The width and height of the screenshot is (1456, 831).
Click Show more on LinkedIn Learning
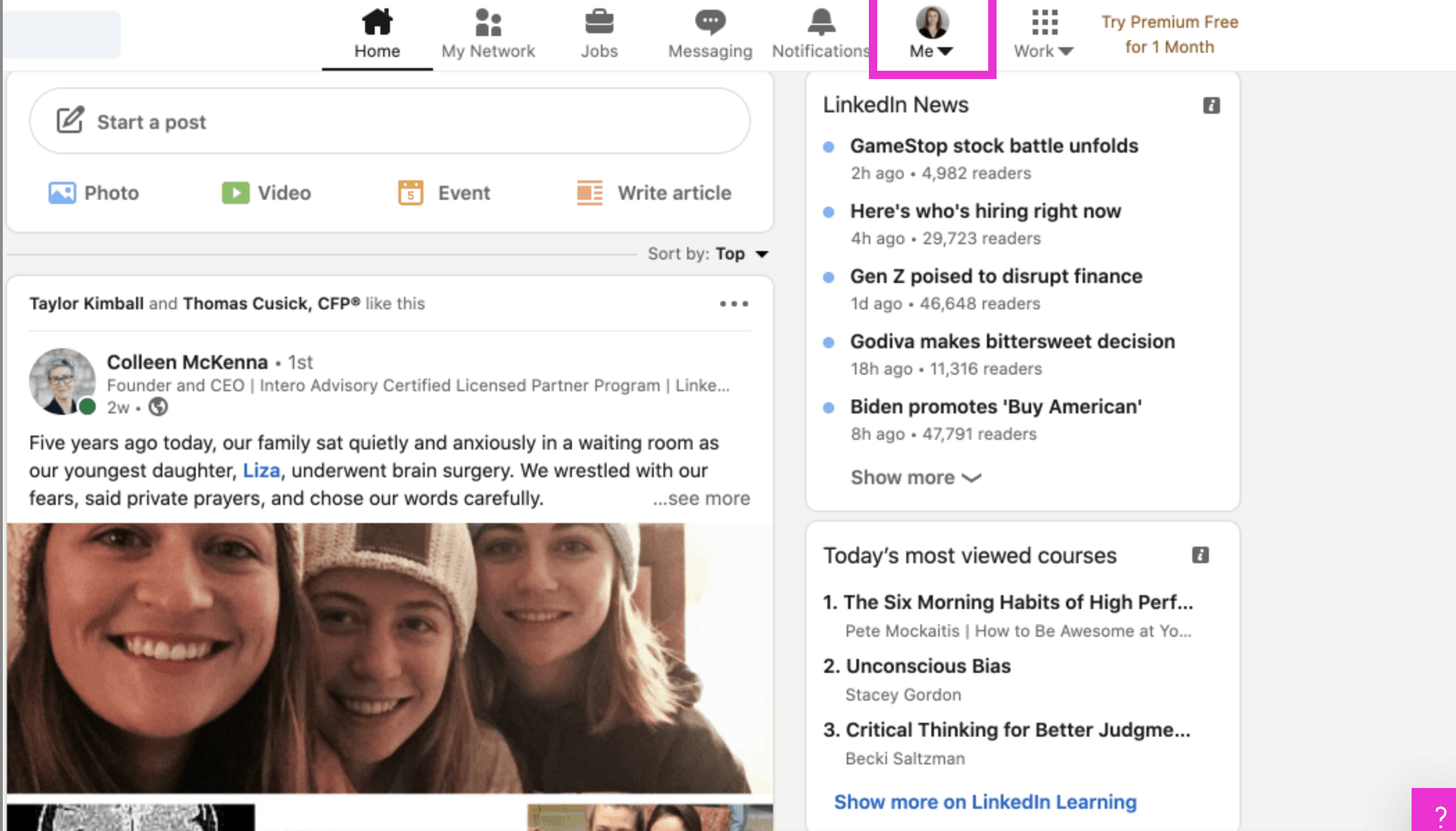(985, 802)
